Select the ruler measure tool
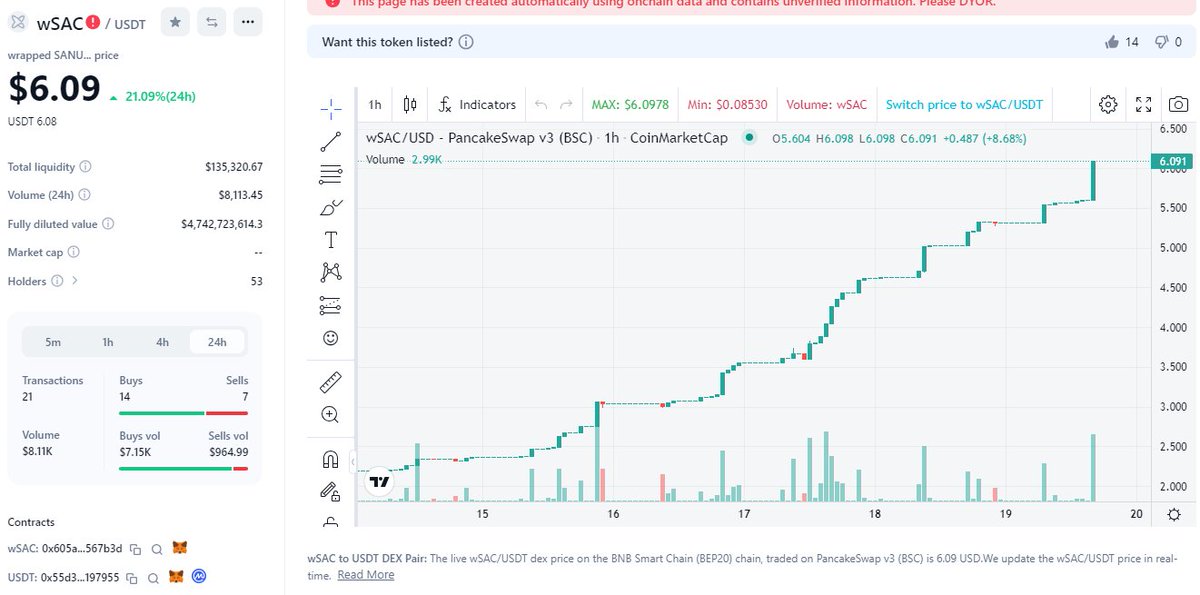The width and height of the screenshot is (1200, 595). click(x=331, y=382)
